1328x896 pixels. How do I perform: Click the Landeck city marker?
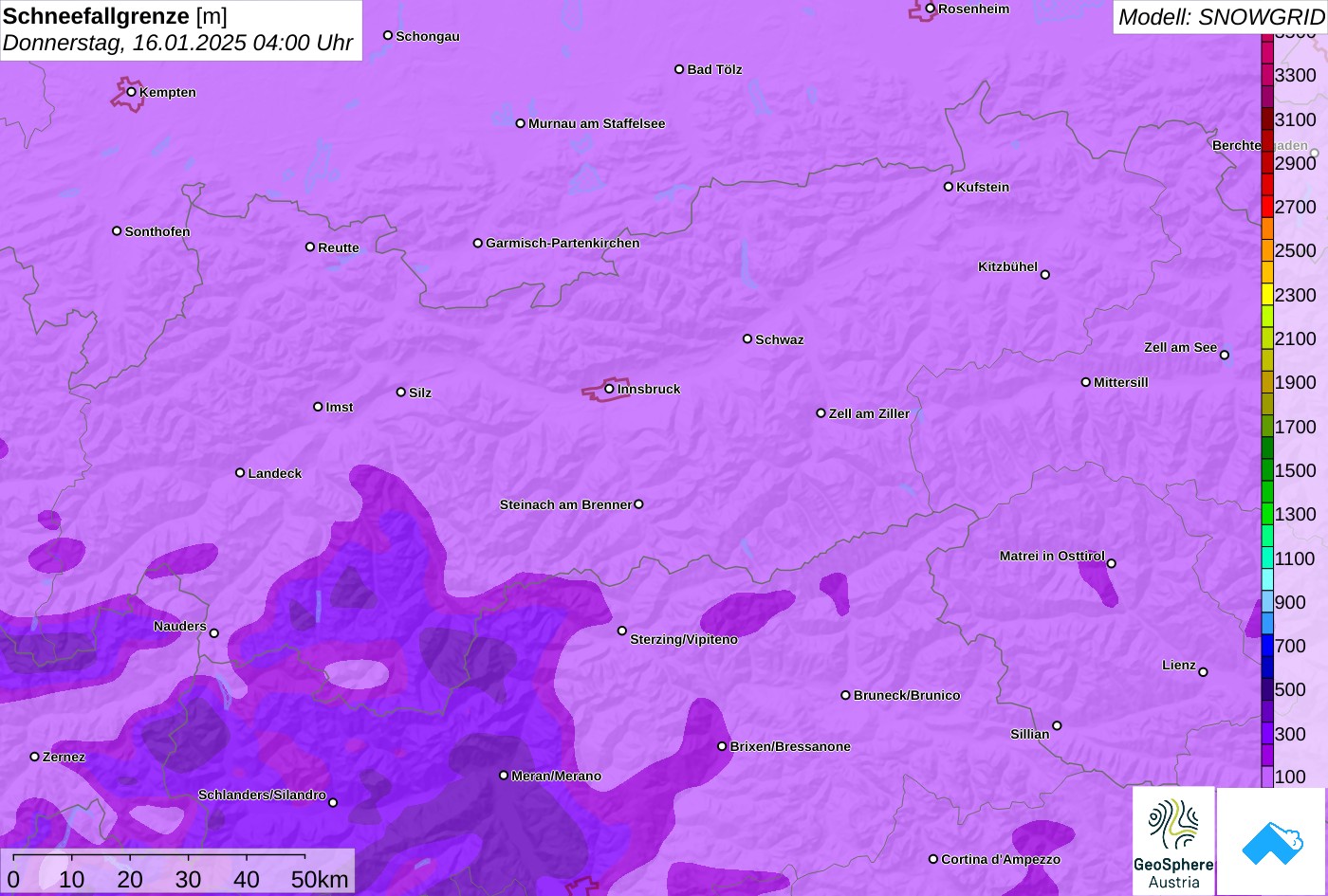pyautogui.click(x=240, y=472)
